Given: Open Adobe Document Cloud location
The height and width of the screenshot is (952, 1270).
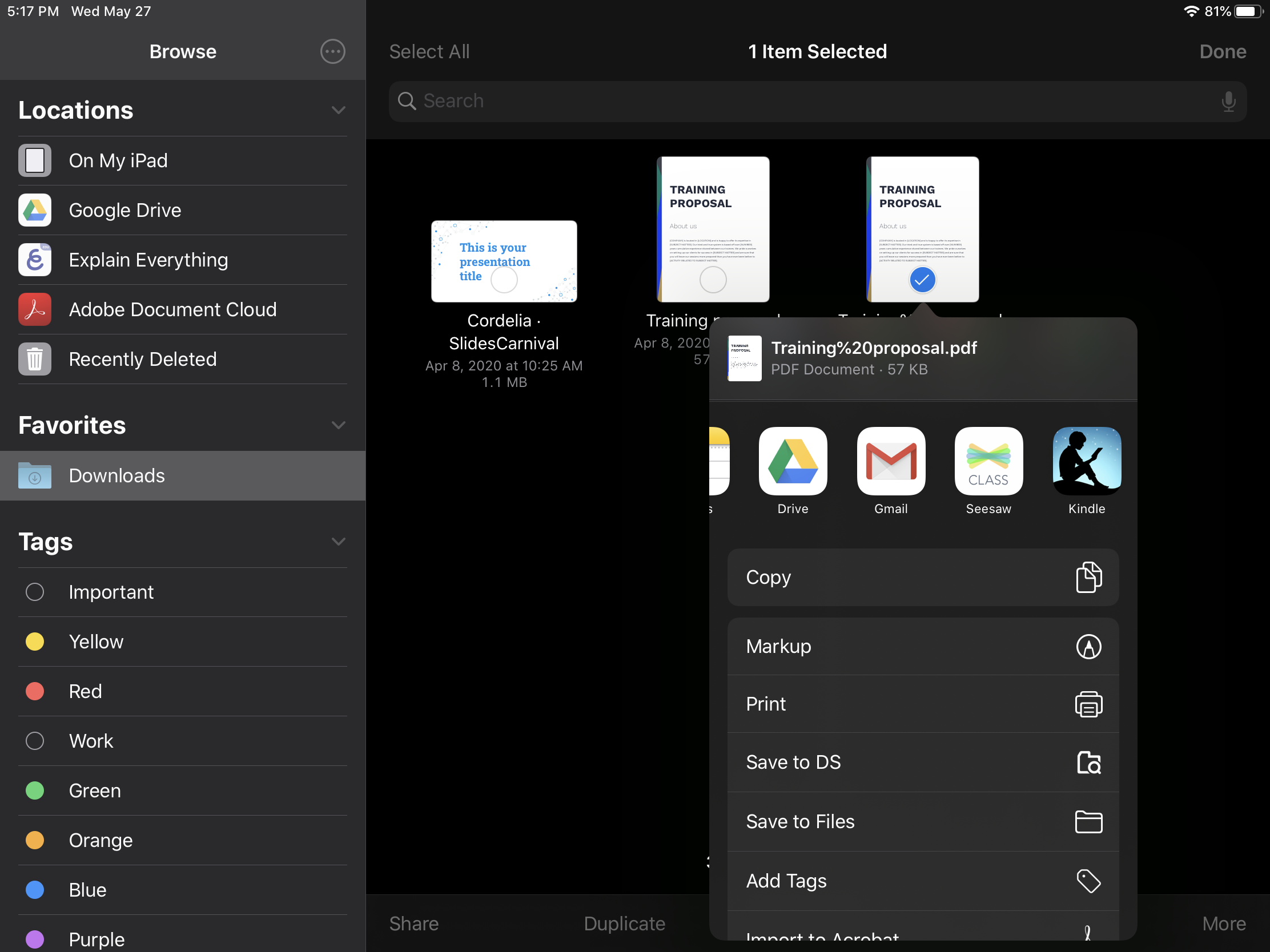Looking at the screenshot, I should point(183,309).
